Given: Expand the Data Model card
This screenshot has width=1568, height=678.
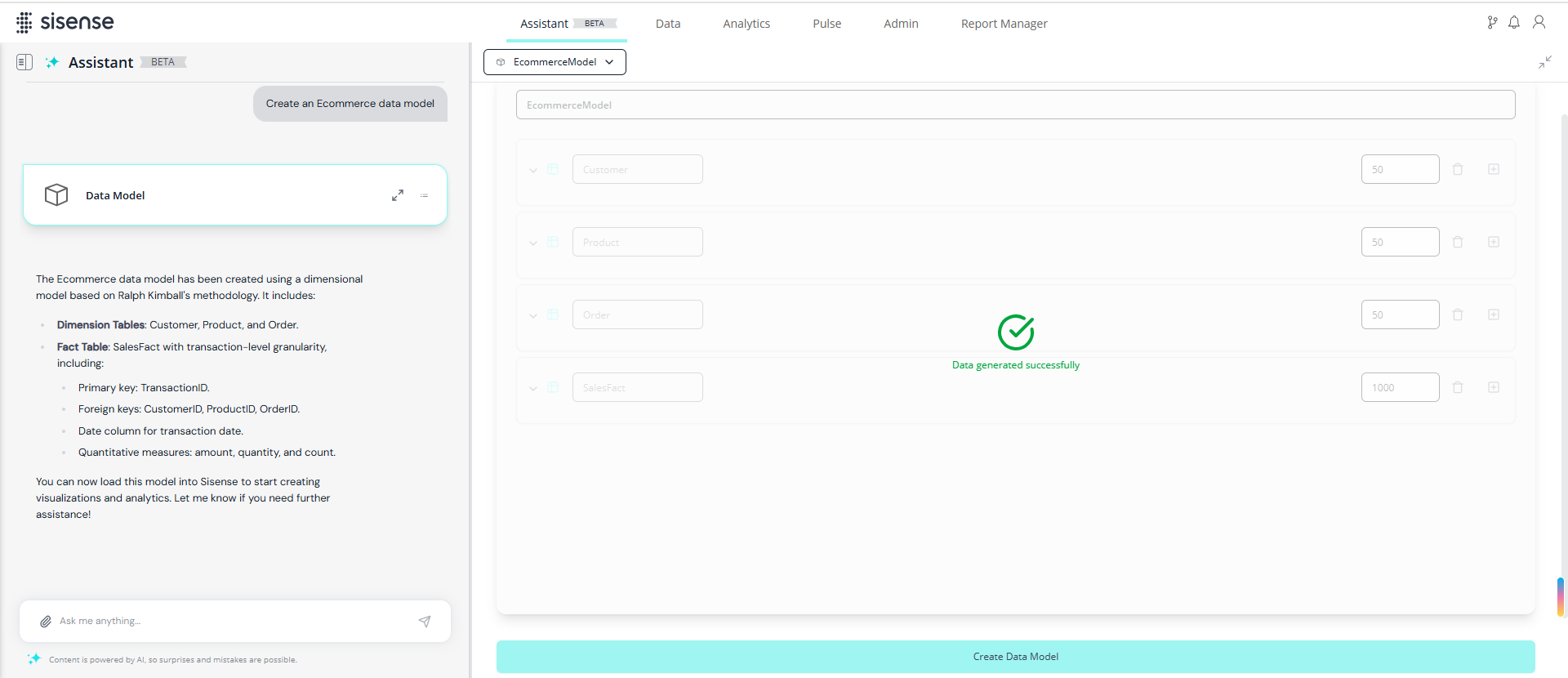Looking at the screenshot, I should (398, 195).
